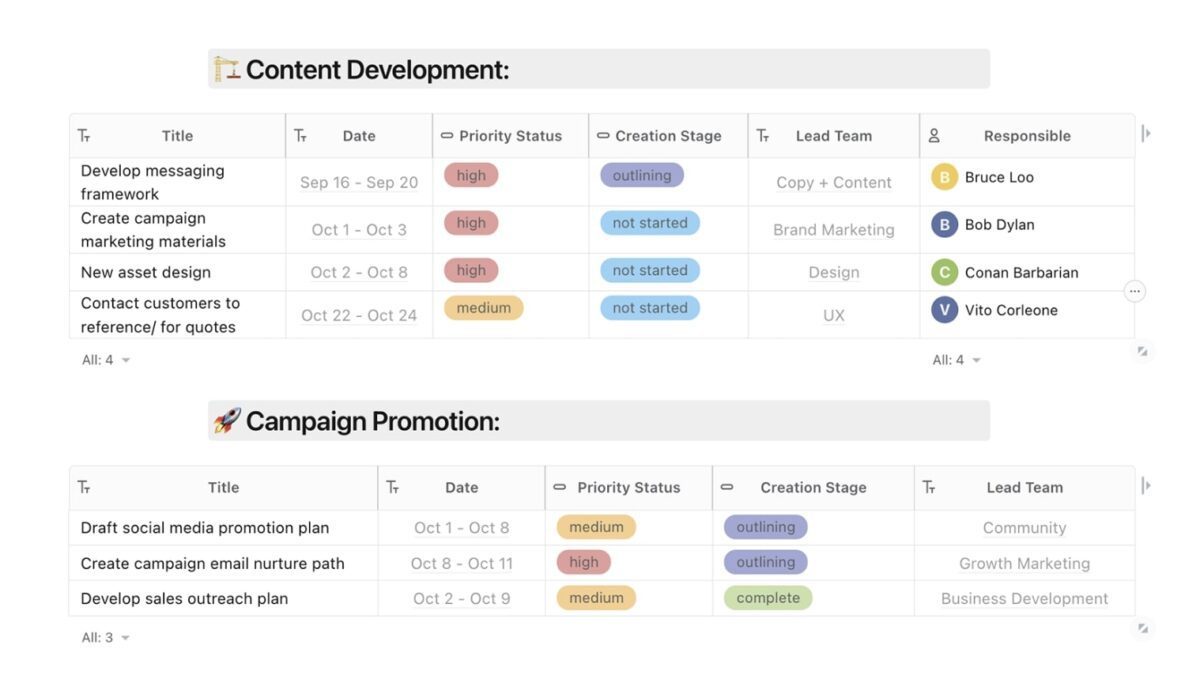Open the "All: 3" count dropdown

(105, 637)
